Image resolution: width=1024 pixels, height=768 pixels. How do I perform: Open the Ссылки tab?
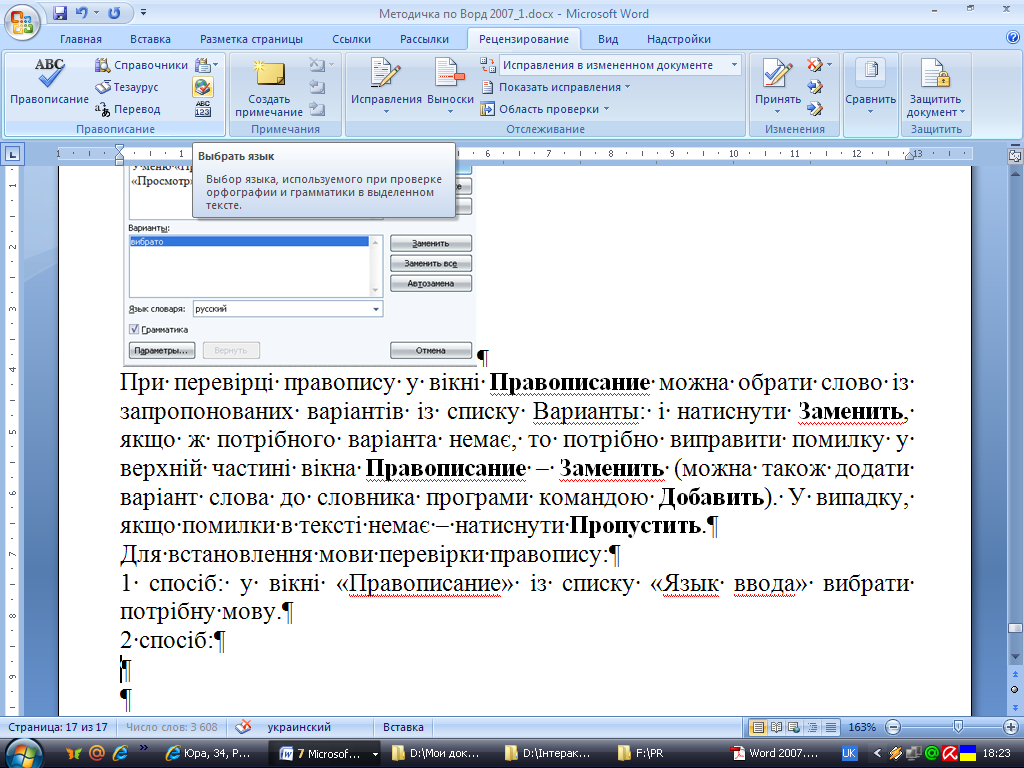[351, 39]
